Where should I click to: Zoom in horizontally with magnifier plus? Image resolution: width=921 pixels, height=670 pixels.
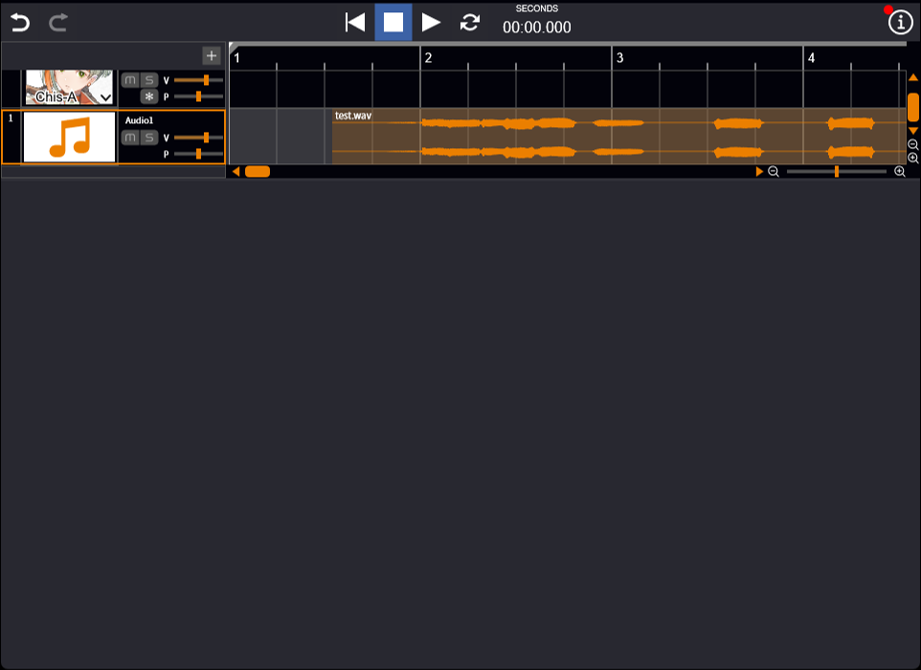click(900, 171)
